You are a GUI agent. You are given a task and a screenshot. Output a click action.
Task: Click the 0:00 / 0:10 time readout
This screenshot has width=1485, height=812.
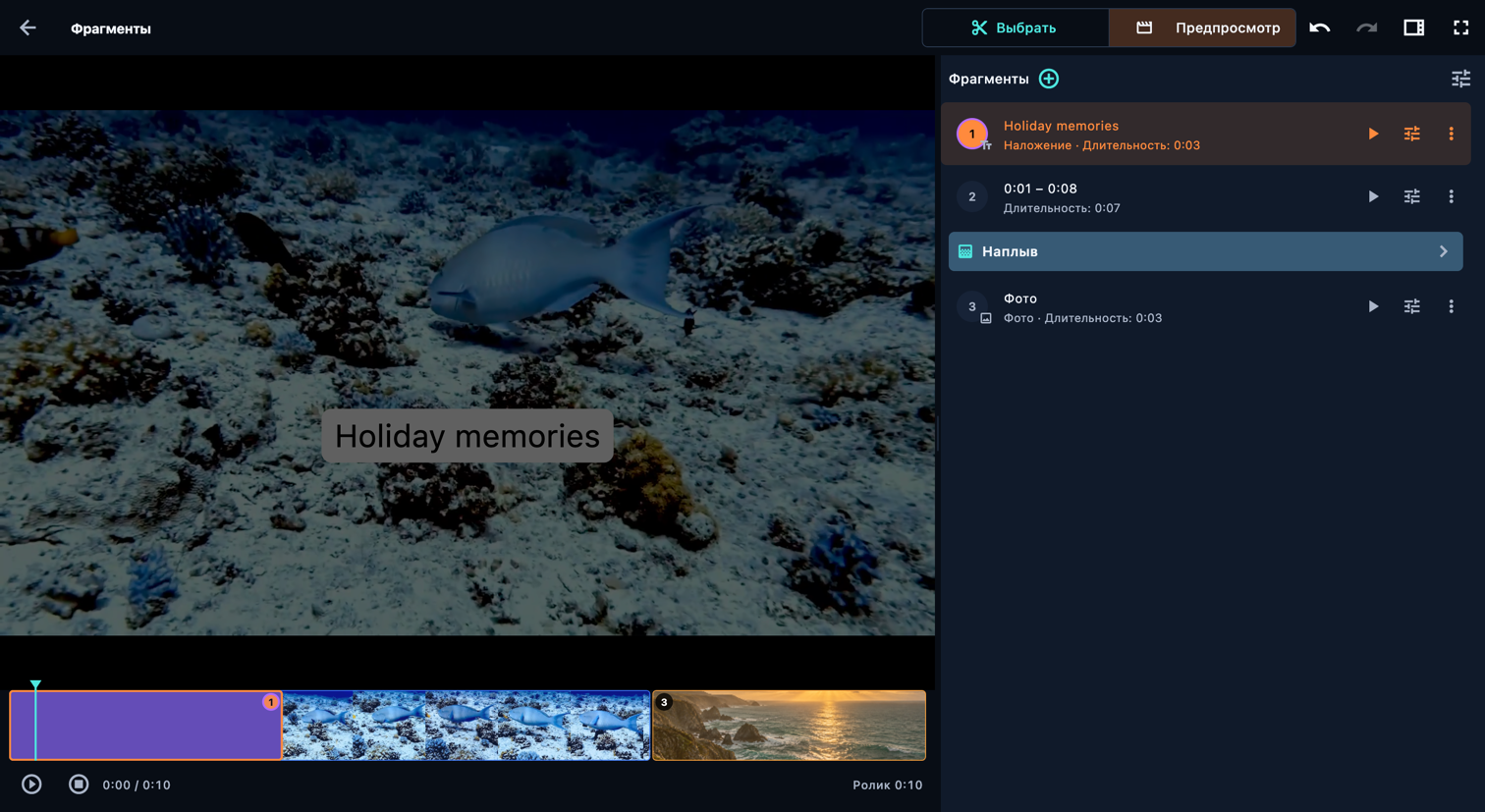(x=137, y=785)
